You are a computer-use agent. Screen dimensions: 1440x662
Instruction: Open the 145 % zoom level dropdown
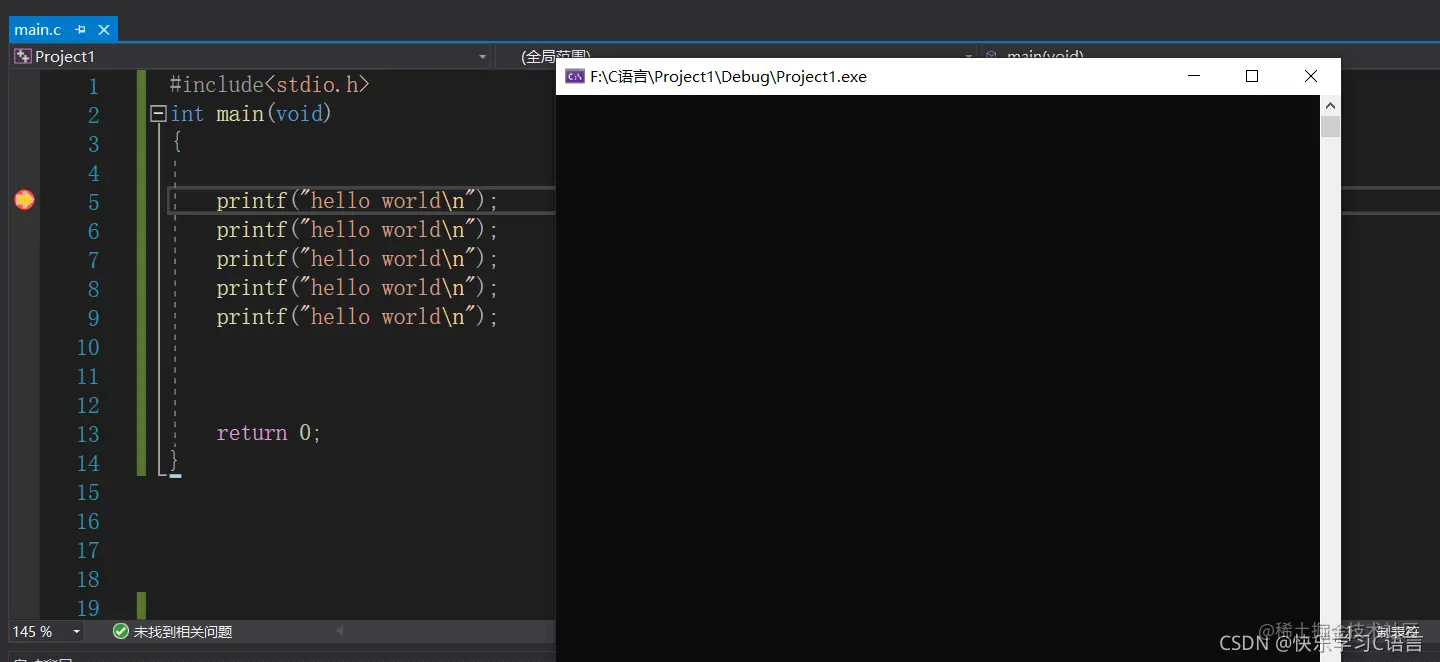[76, 632]
